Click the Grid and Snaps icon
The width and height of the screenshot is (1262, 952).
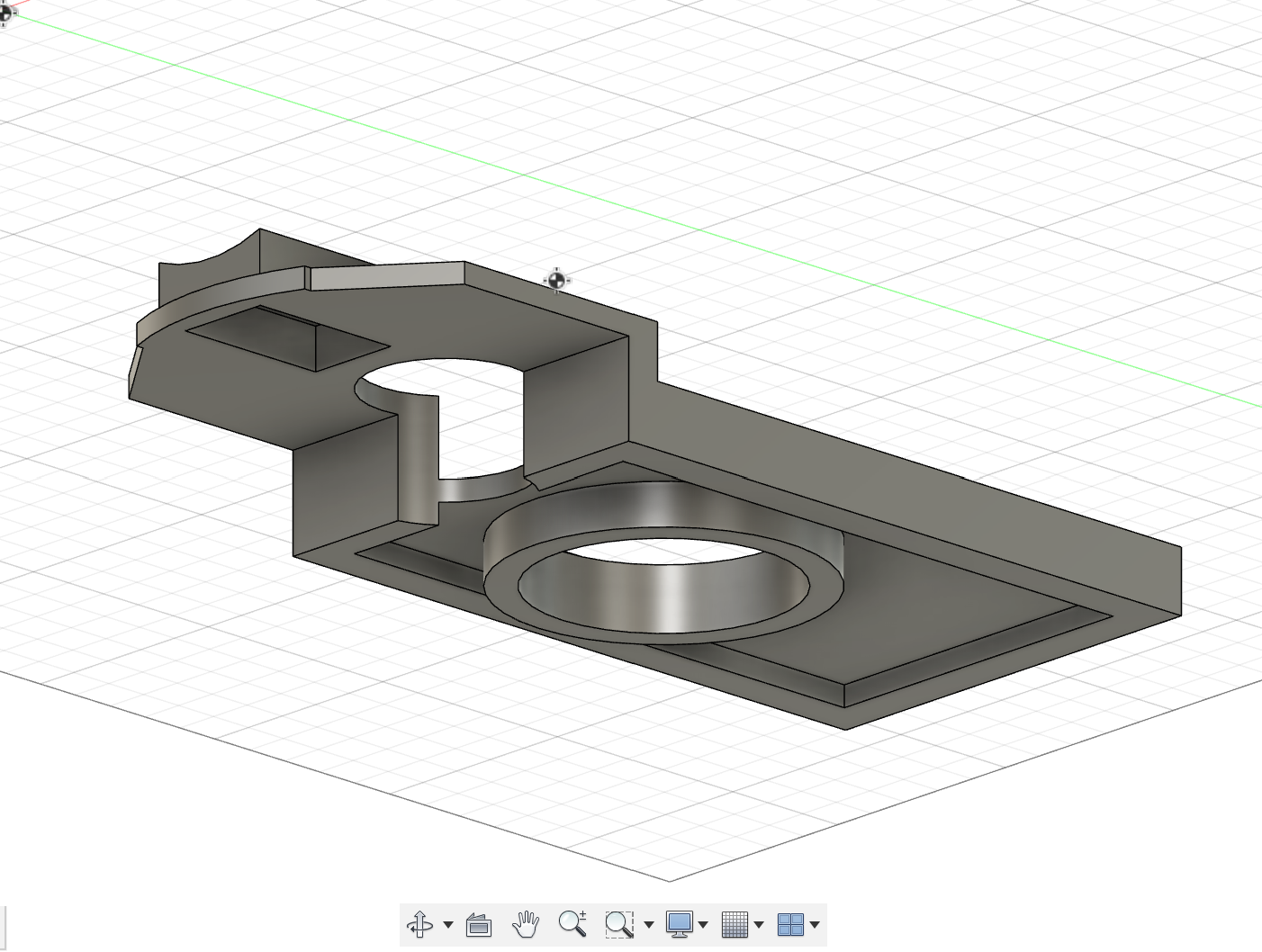pyautogui.click(x=735, y=924)
